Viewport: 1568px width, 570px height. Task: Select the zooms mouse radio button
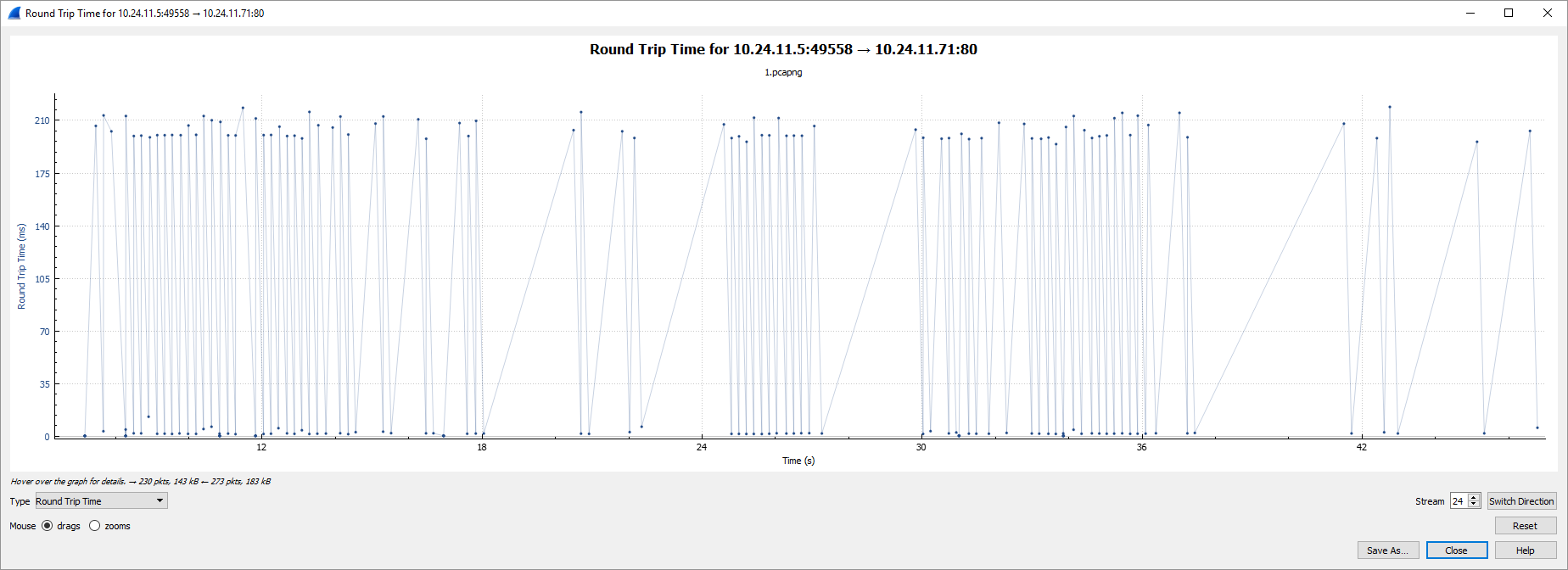(x=95, y=526)
